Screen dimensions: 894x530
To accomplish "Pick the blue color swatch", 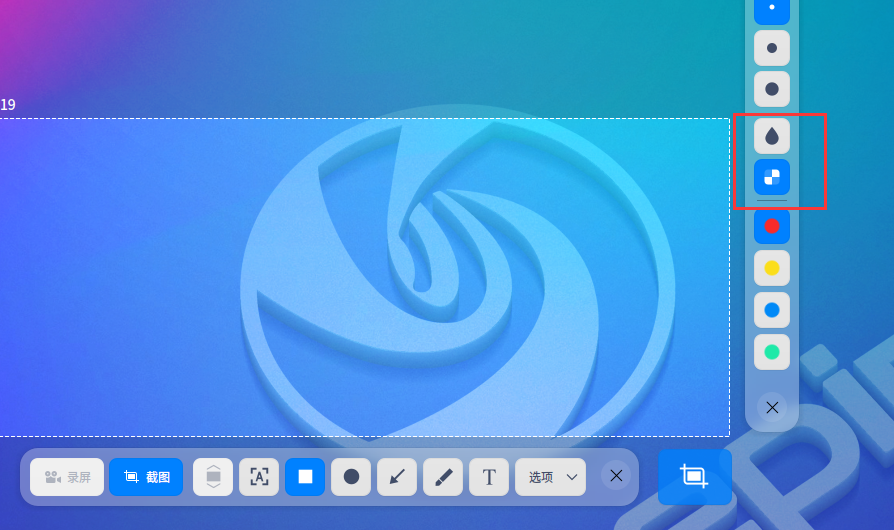I will (772, 310).
